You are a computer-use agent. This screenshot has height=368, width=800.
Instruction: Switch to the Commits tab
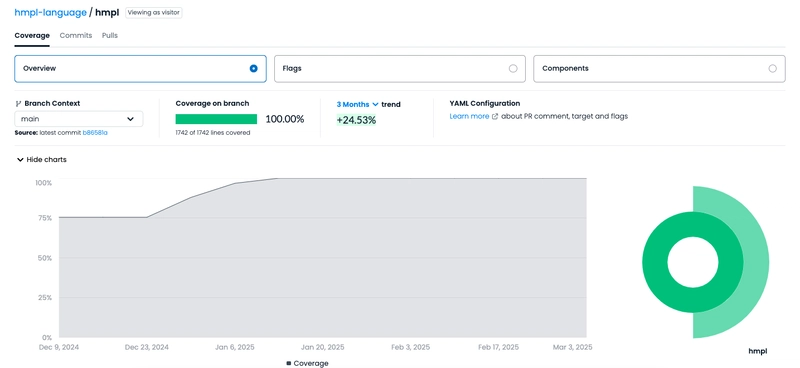(76, 35)
